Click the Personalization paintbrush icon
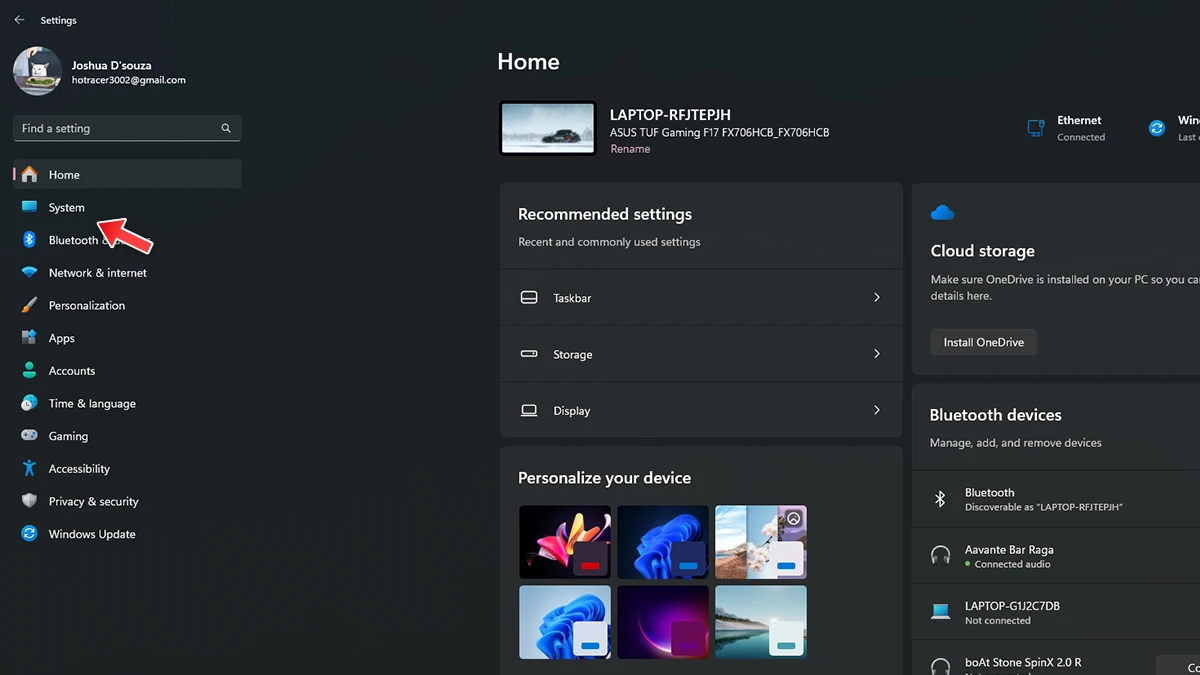This screenshot has width=1200, height=675. 29,306
